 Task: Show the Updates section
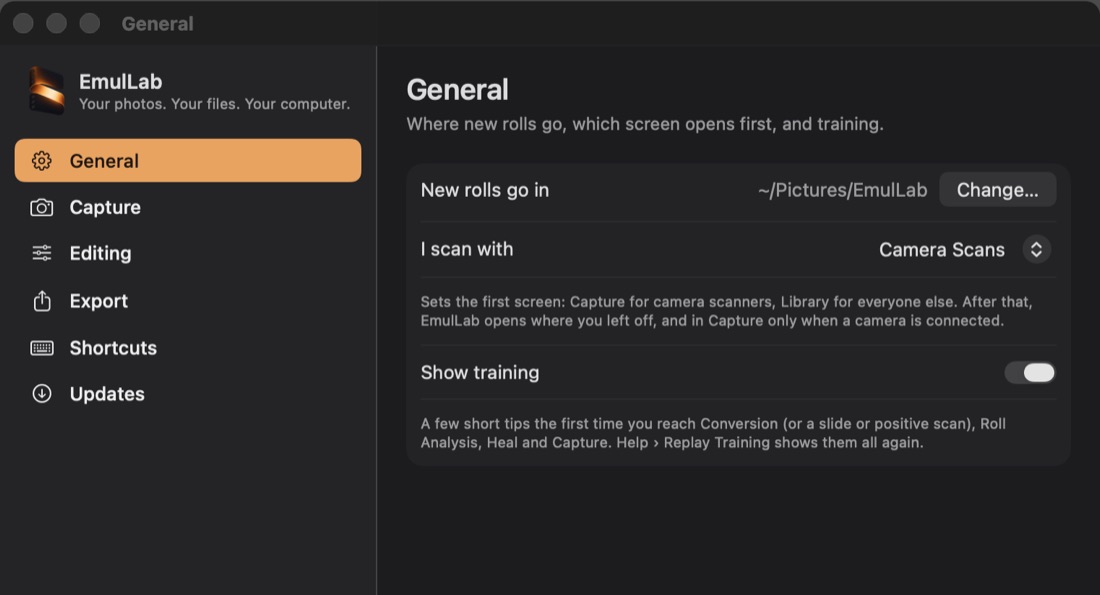coord(188,394)
